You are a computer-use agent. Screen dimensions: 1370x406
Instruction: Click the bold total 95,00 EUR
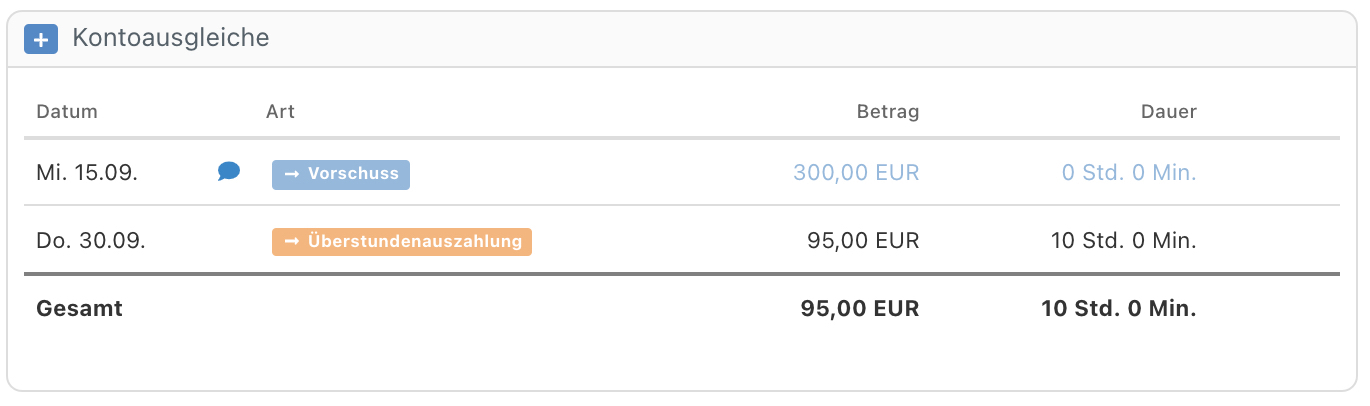click(x=860, y=309)
